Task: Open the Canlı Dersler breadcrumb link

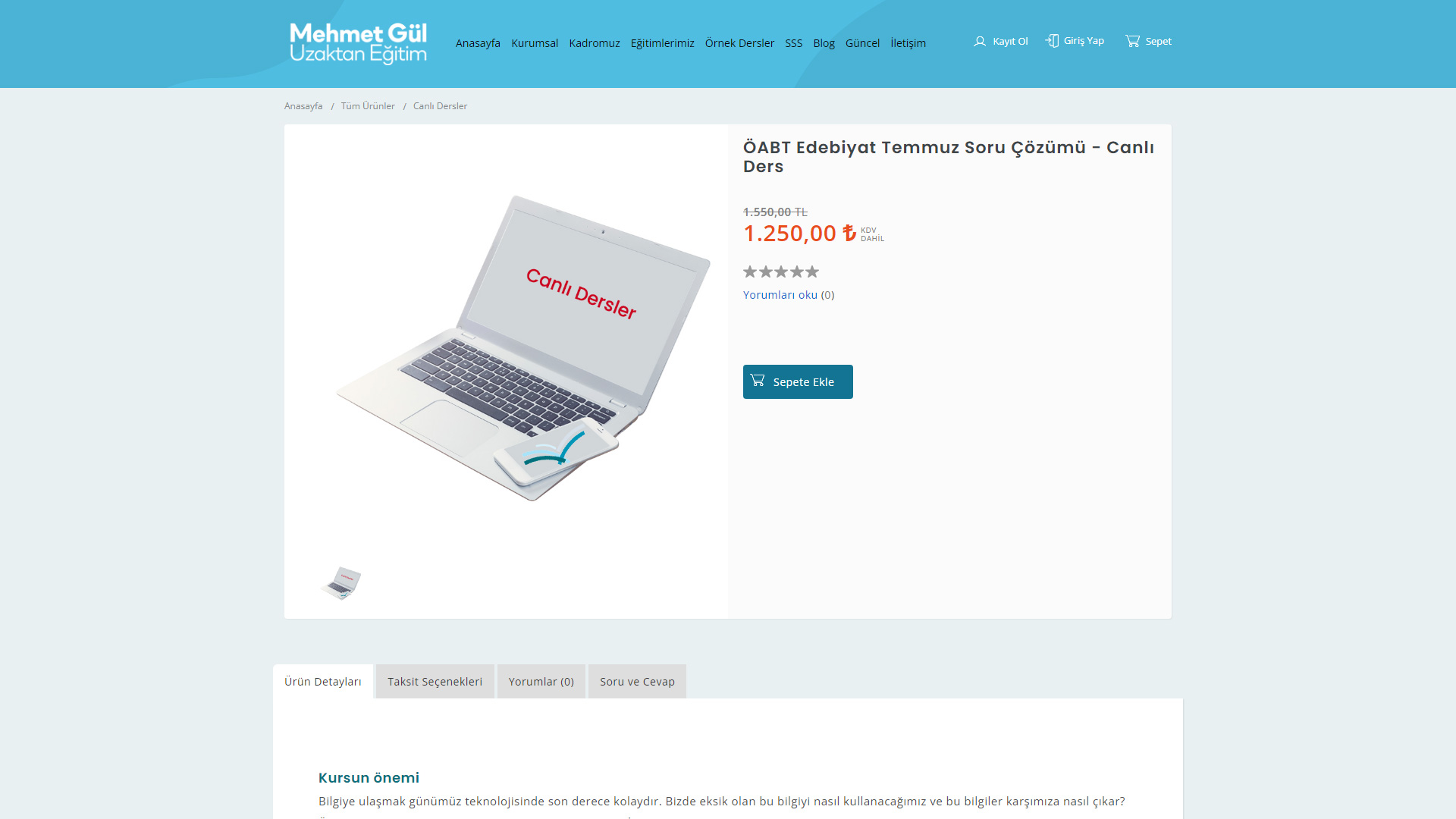Action: (440, 106)
